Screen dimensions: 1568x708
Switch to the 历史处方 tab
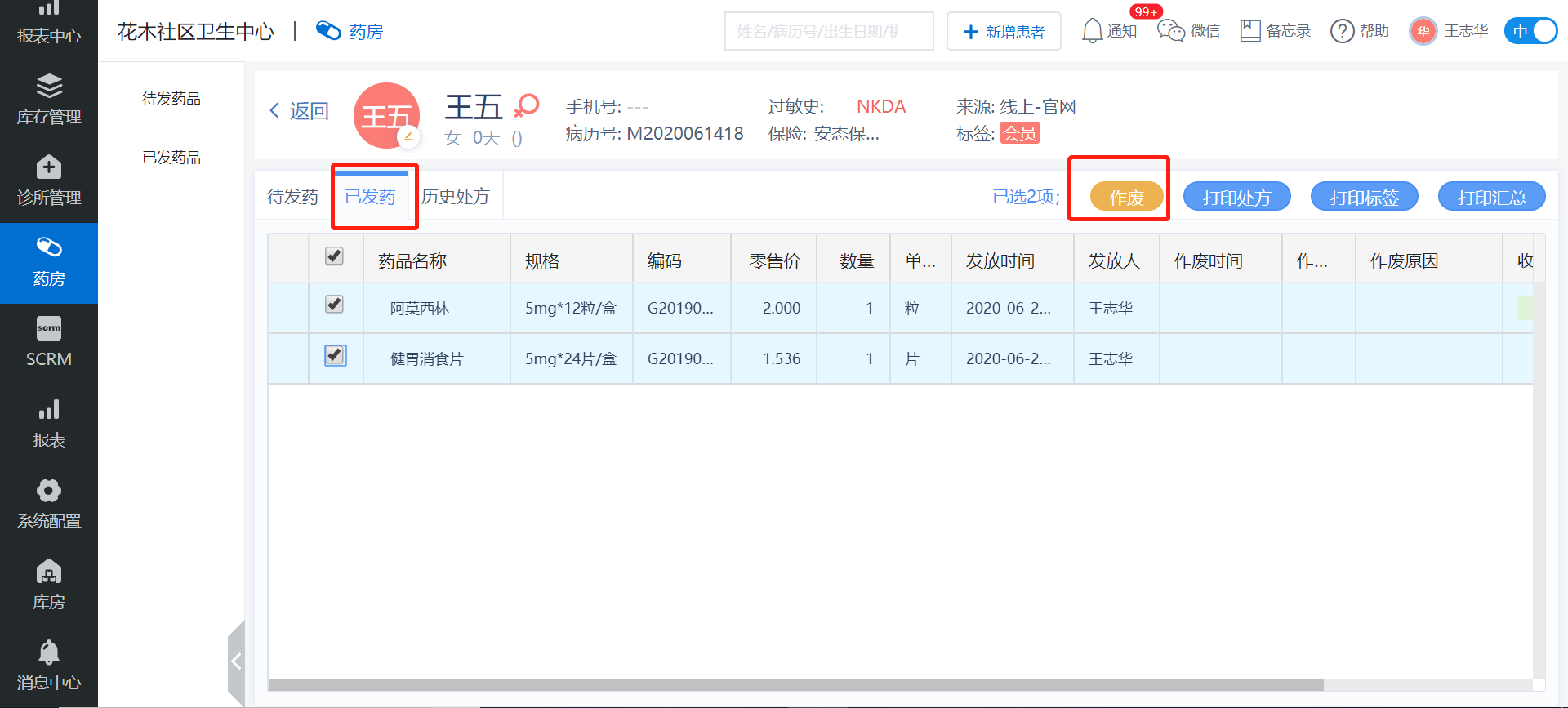456,197
